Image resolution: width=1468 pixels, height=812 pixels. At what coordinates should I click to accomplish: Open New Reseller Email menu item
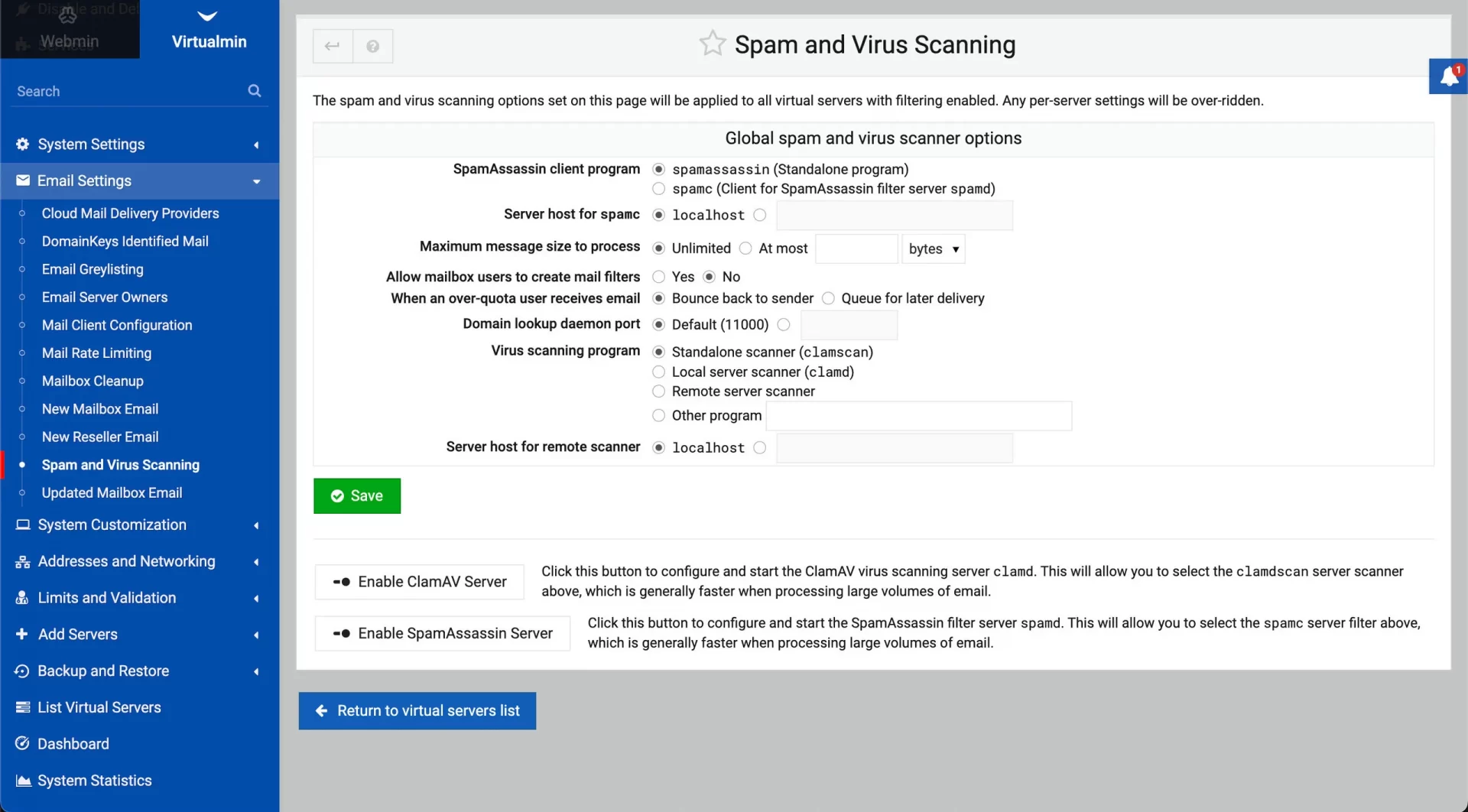click(x=100, y=437)
